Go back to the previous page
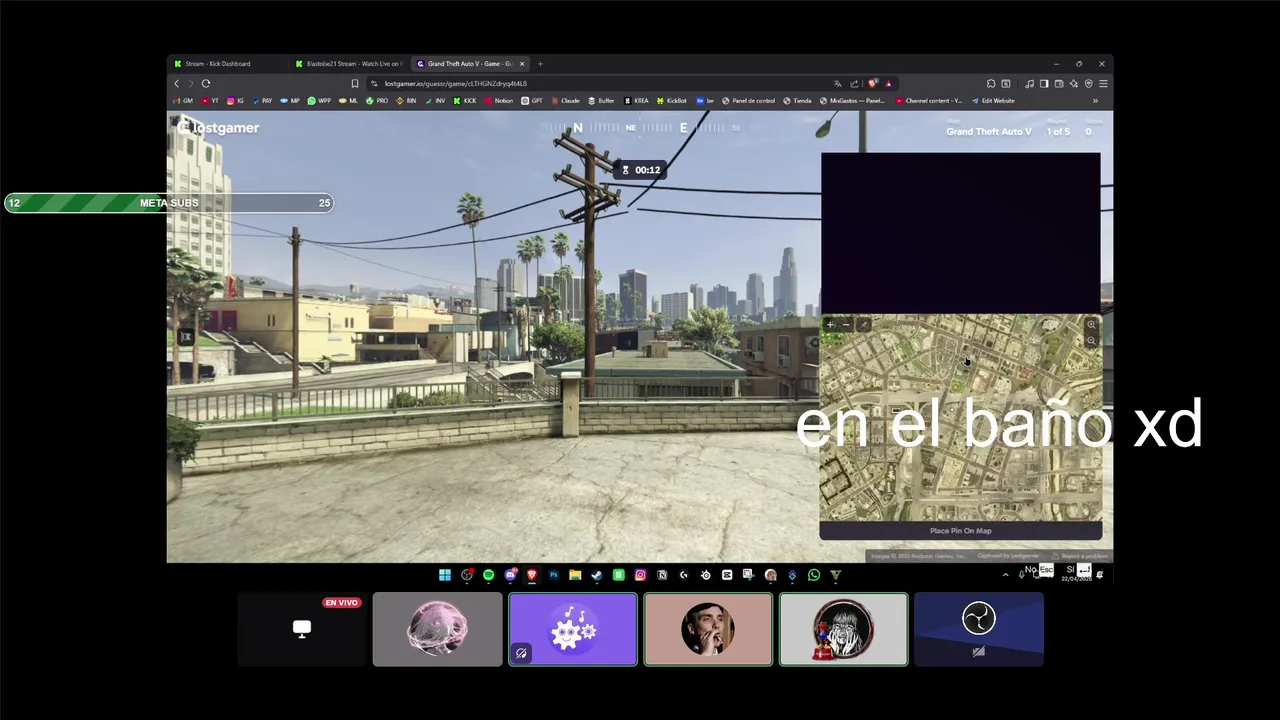1280x720 pixels. click(x=177, y=83)
